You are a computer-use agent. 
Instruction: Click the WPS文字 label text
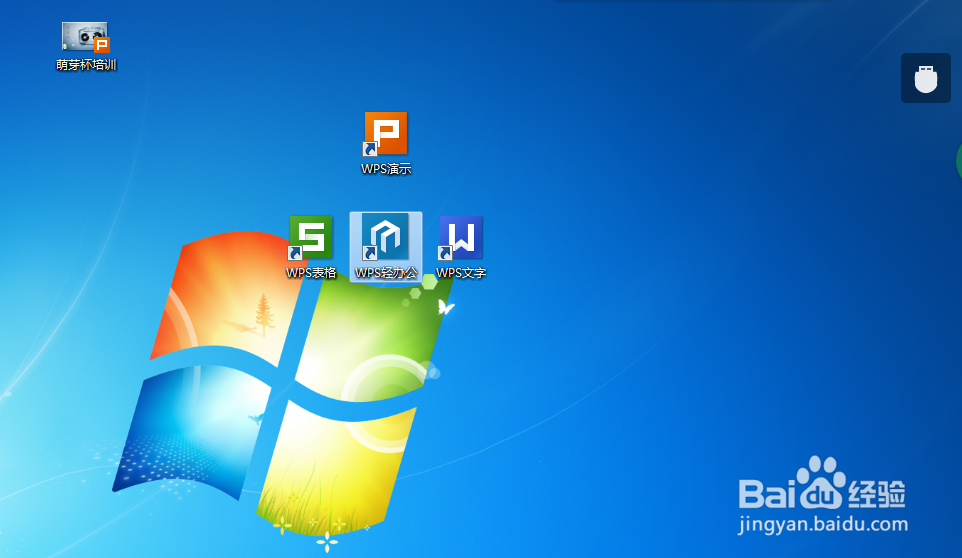(461, 273)
